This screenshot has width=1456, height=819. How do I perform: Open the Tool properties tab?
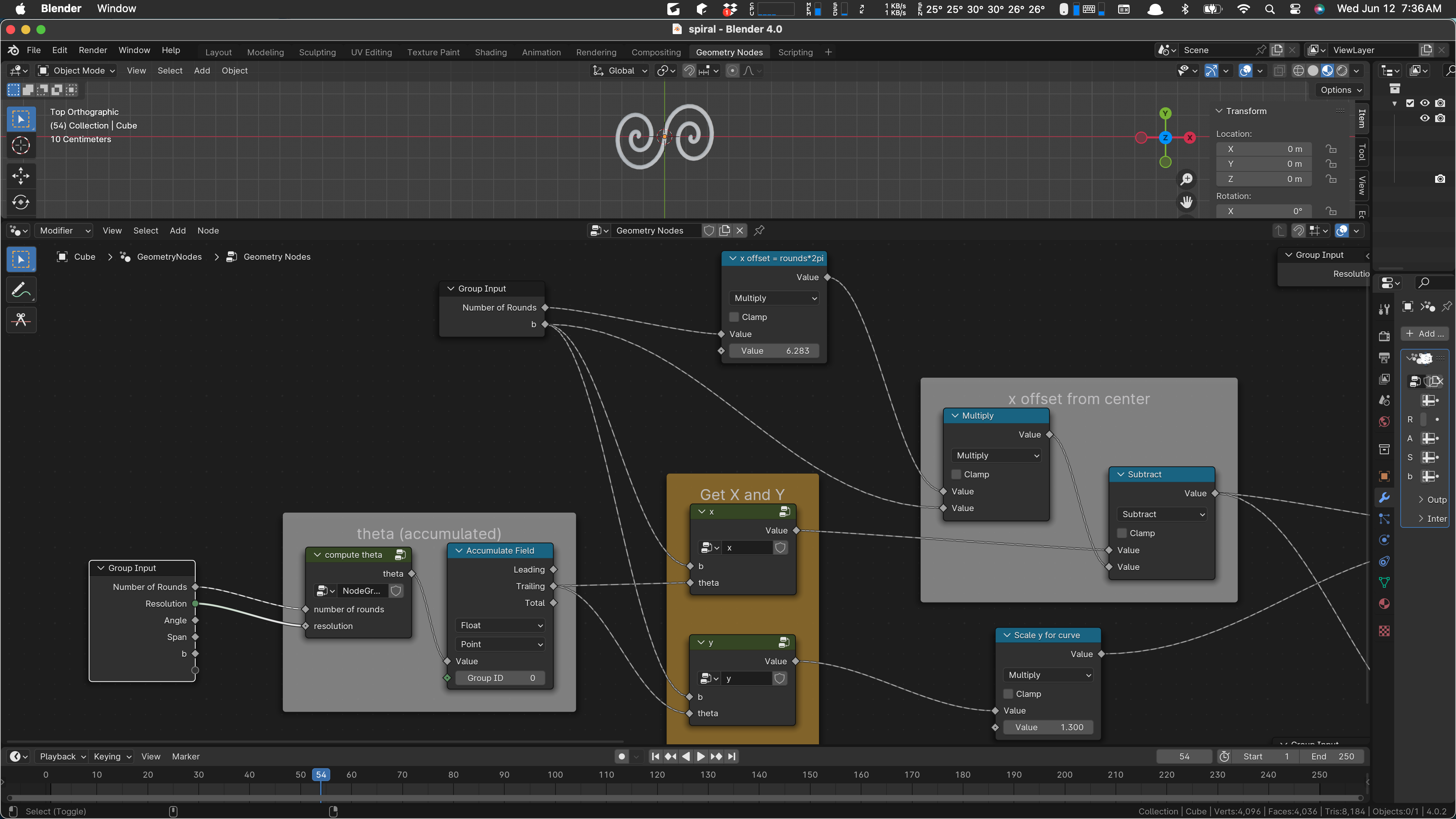coord(1384,309)
